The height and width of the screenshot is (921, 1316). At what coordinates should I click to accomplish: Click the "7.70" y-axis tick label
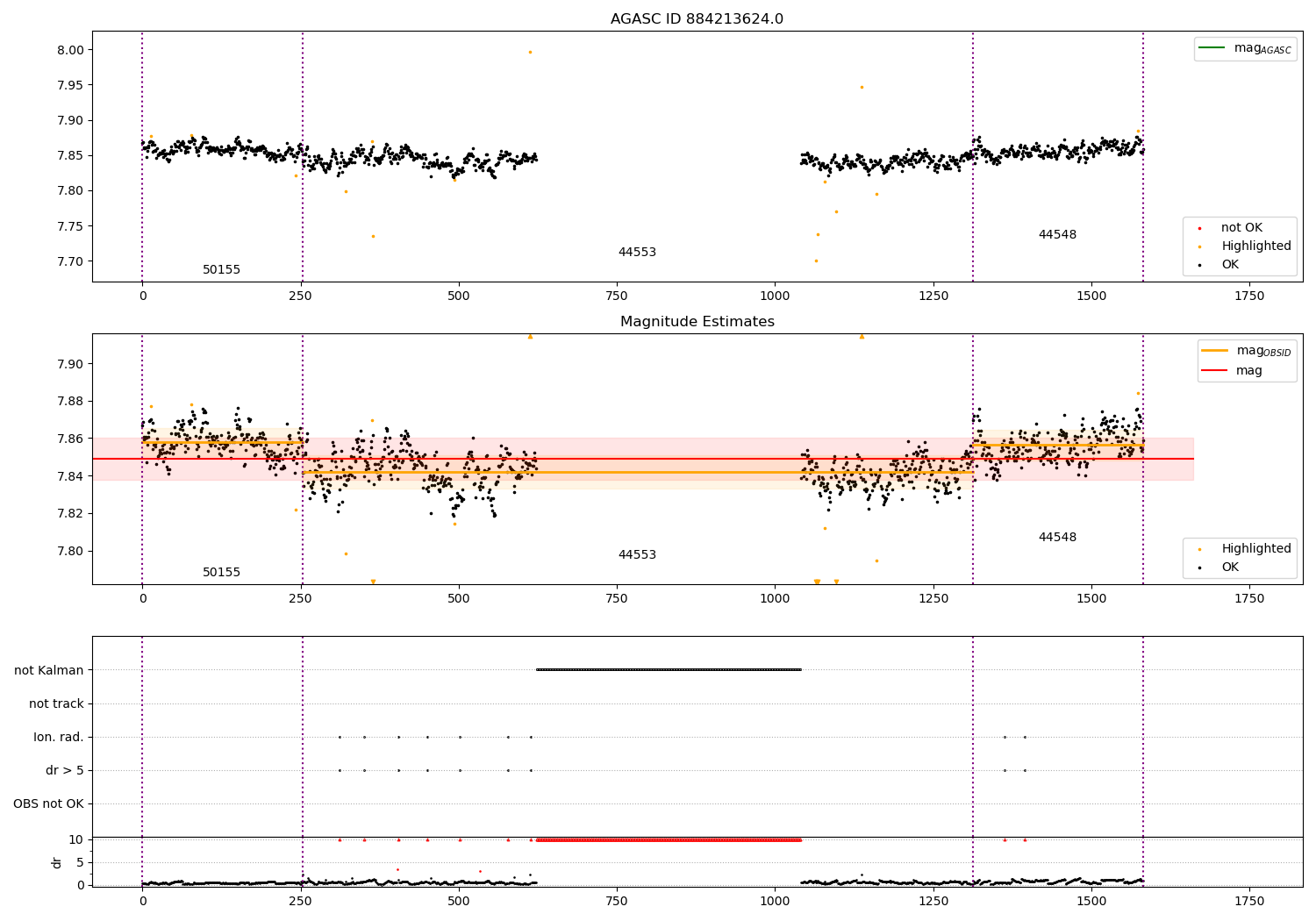pyautogui.click(x=70, y=261)
